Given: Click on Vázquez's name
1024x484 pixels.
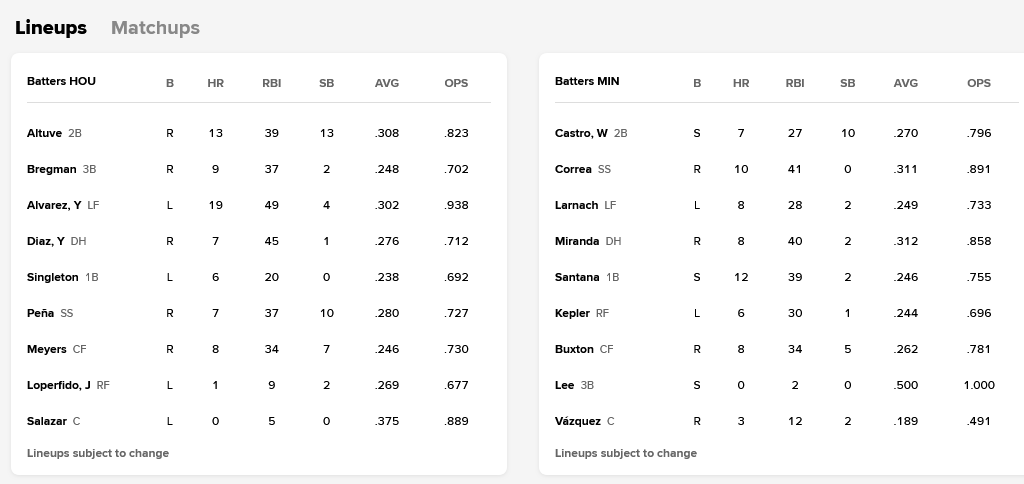Looking at the screenshot, I should [578, 421].
